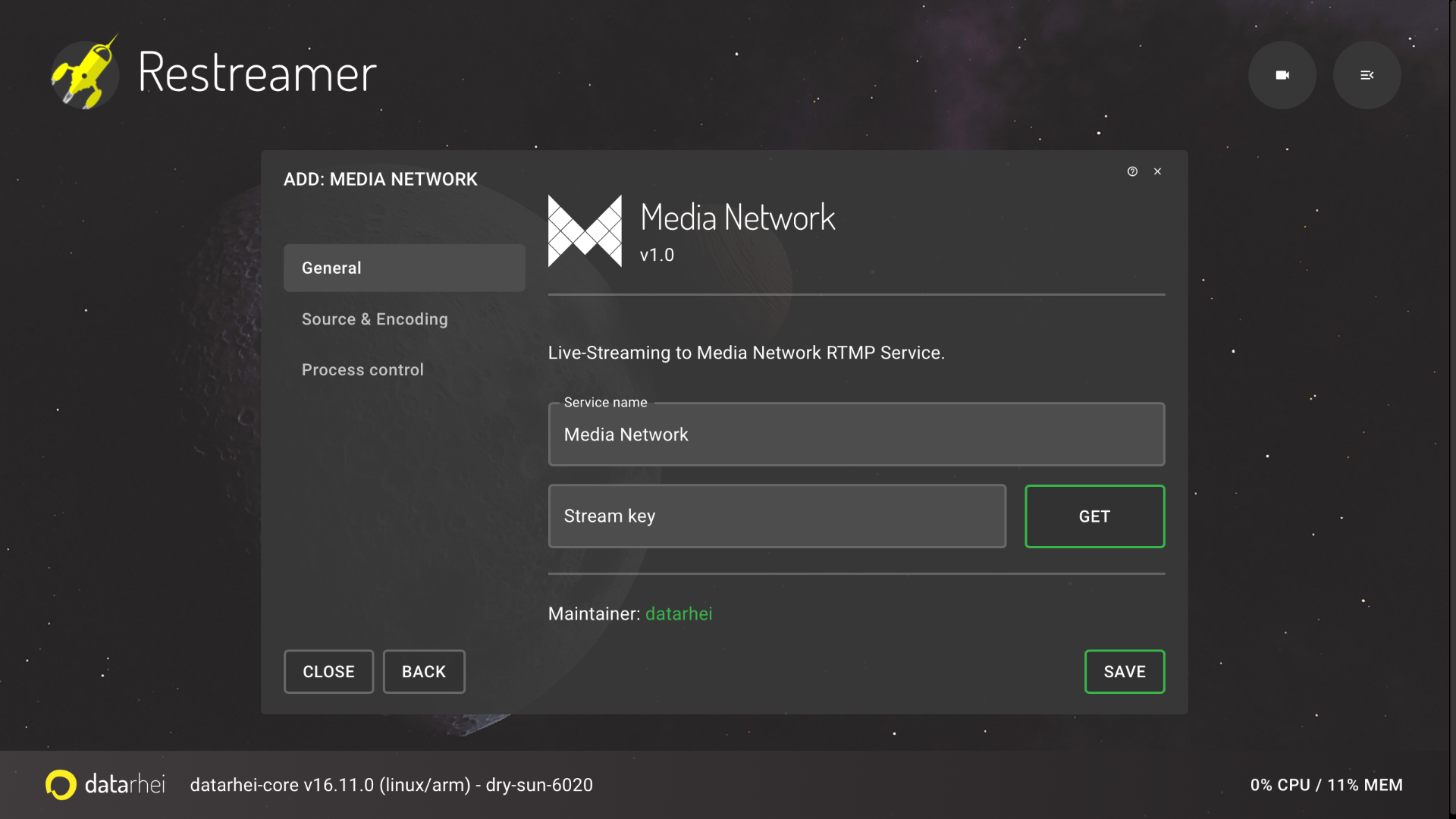Switch to Source & Encoding tab

coord(404,319)
